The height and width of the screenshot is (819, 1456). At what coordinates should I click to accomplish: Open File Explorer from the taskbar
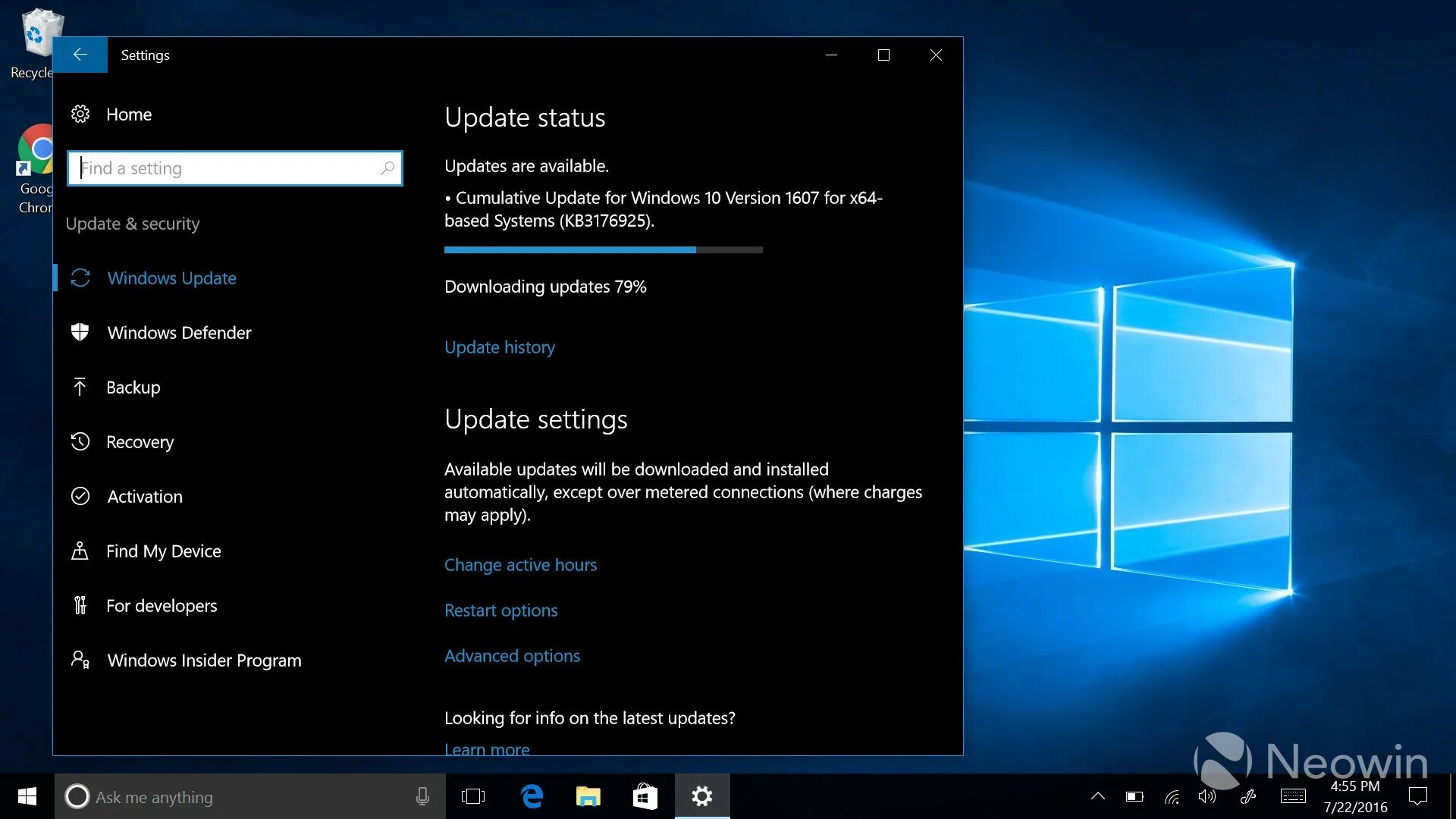pos(588,796)
